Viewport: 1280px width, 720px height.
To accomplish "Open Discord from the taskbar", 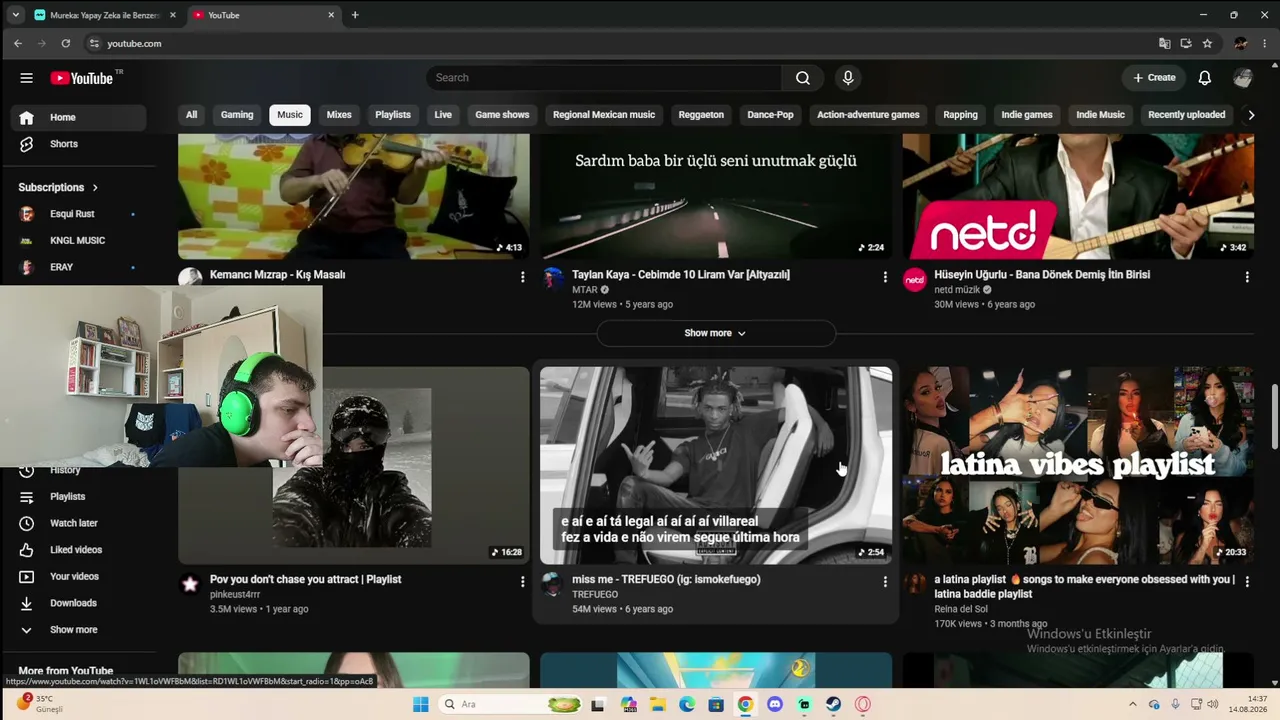I will pos(775,704).
